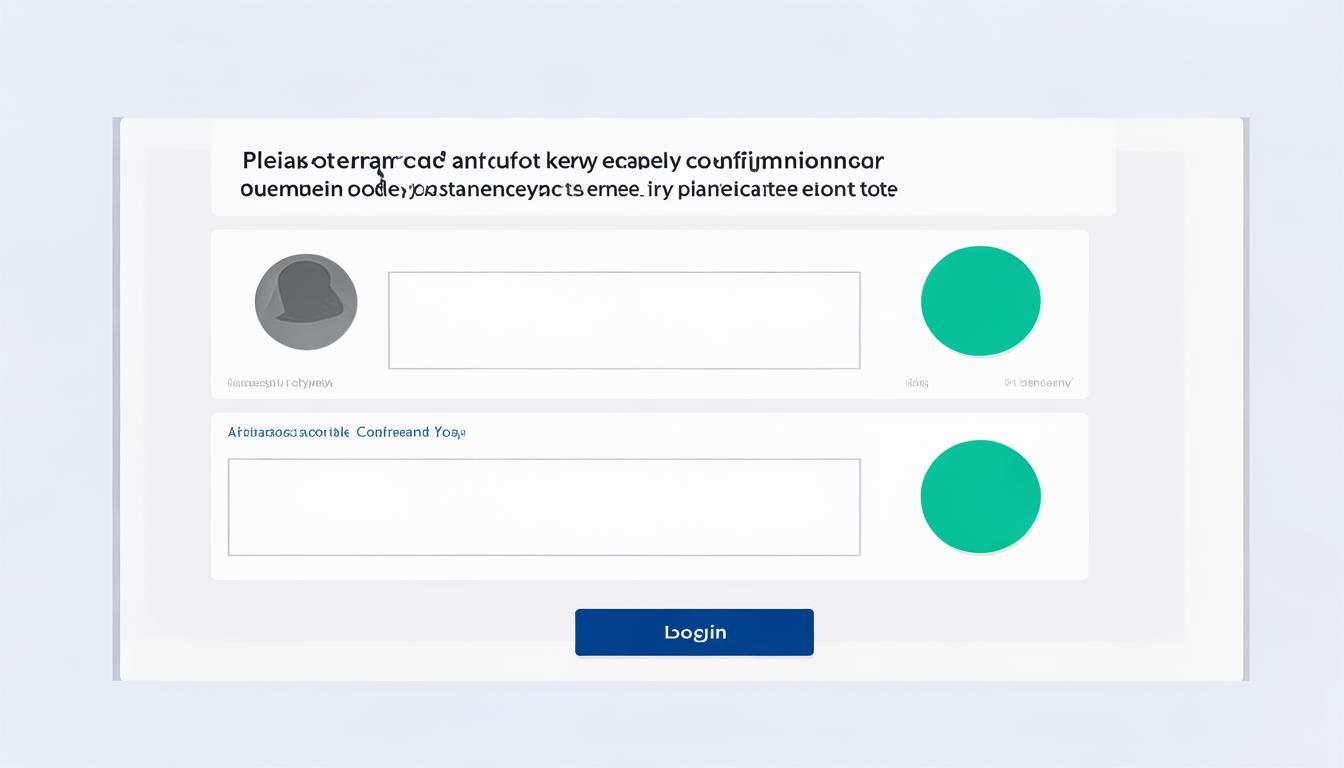Click the blue login button
Image resolution: width=1344 pixels, height=768 pixels.
point(694,632)
